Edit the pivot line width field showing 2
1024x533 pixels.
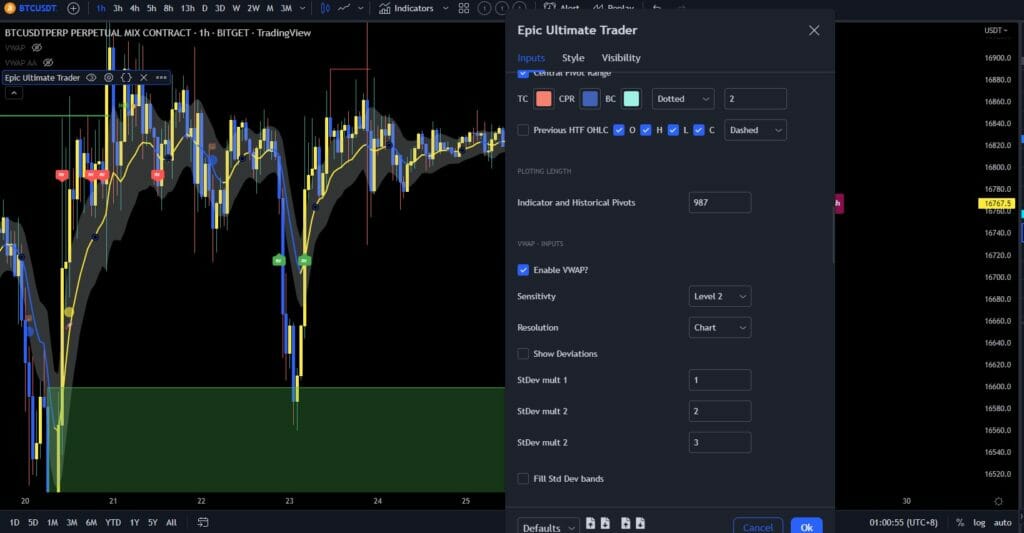point(755,99)
